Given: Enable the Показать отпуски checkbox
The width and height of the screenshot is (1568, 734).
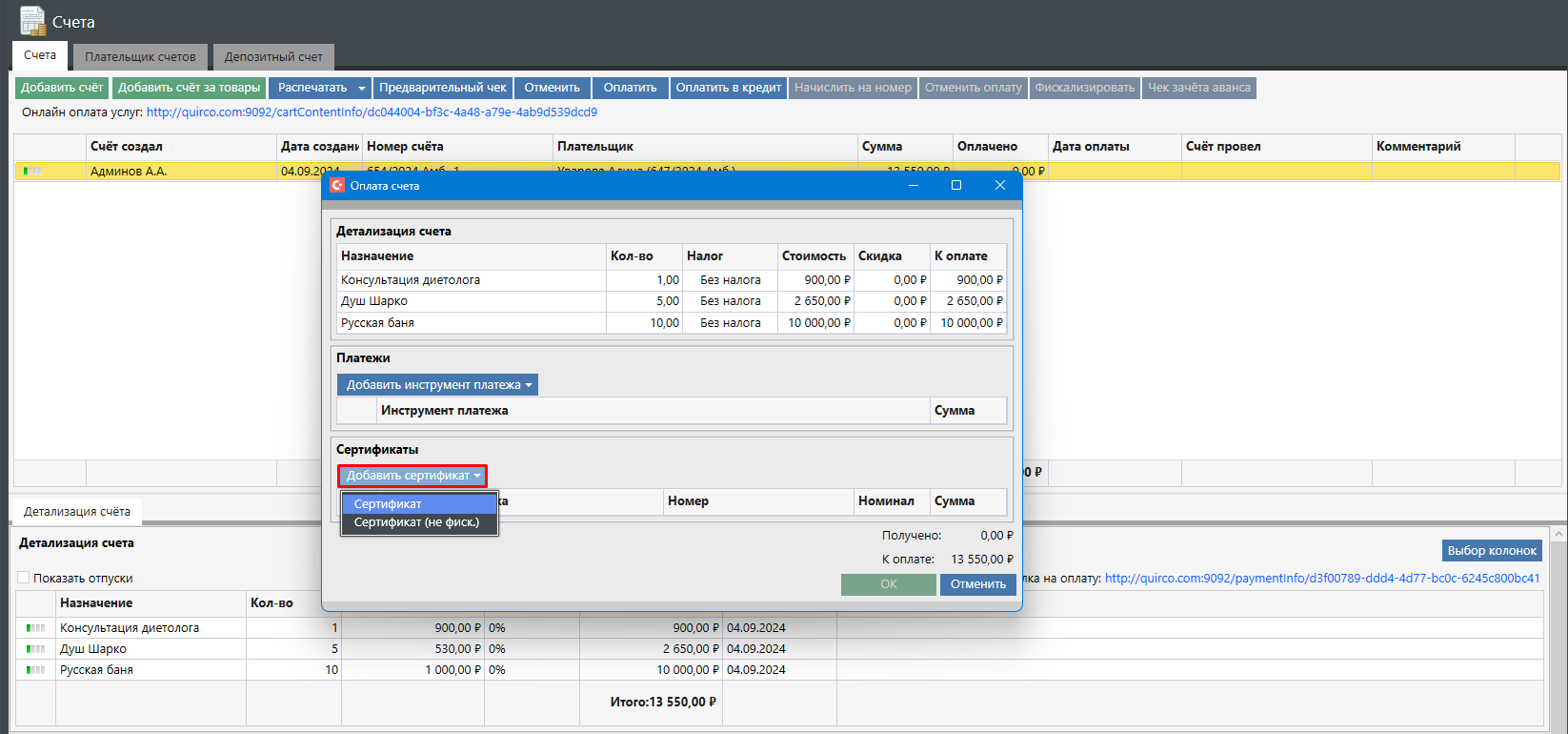Looking at the screenshot, I should pyautogui.click(x=24, y=578).
